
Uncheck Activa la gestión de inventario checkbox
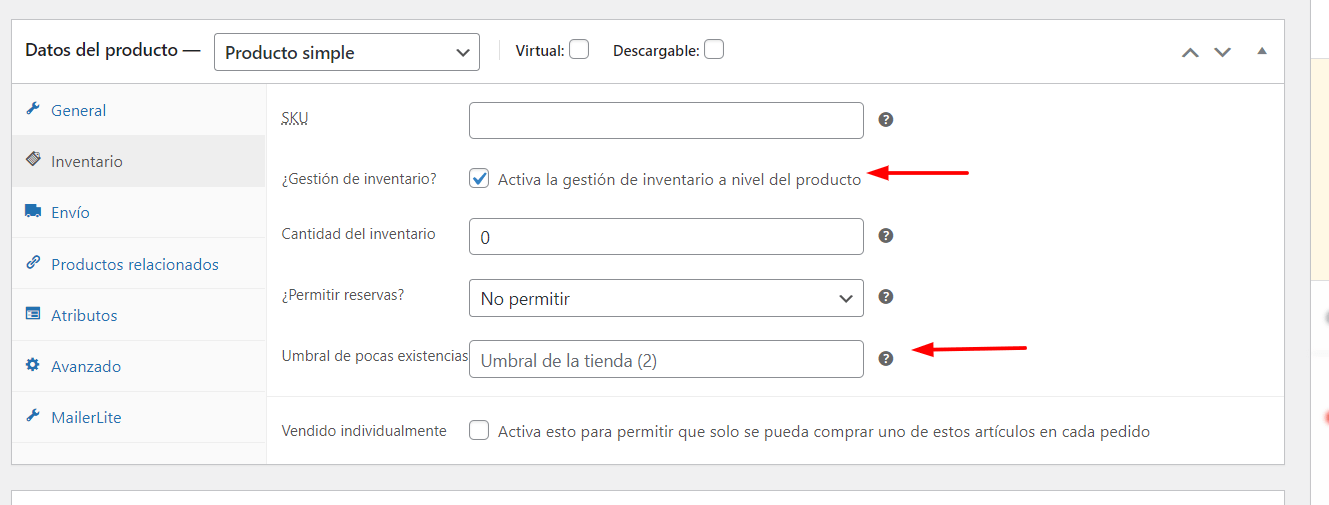point(480,179)
